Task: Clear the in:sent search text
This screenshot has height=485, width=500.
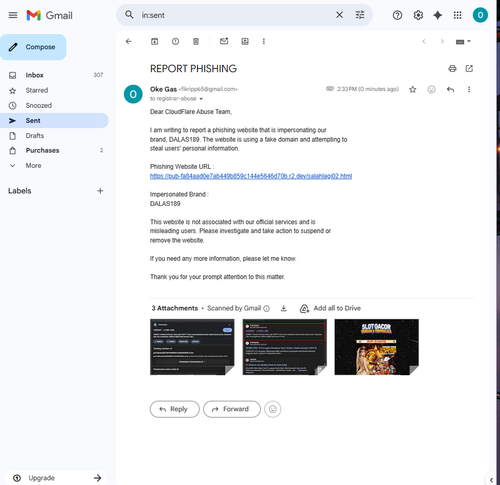Action: click(x=339, y=15)
